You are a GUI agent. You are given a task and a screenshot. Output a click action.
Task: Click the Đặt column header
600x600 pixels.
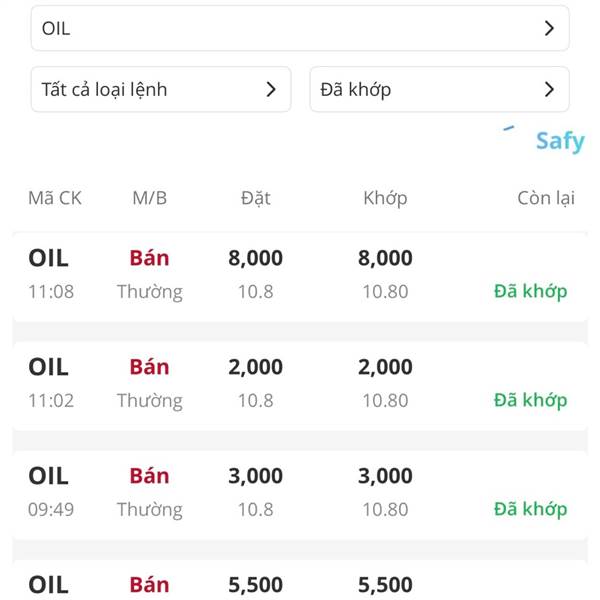256,198
